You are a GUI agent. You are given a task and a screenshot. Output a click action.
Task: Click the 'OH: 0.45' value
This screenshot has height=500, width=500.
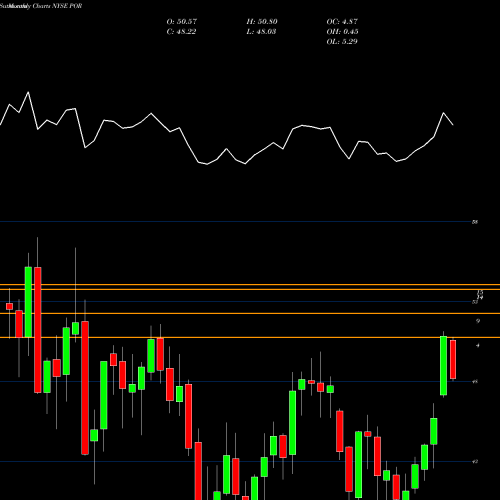[x=342, y=32]
